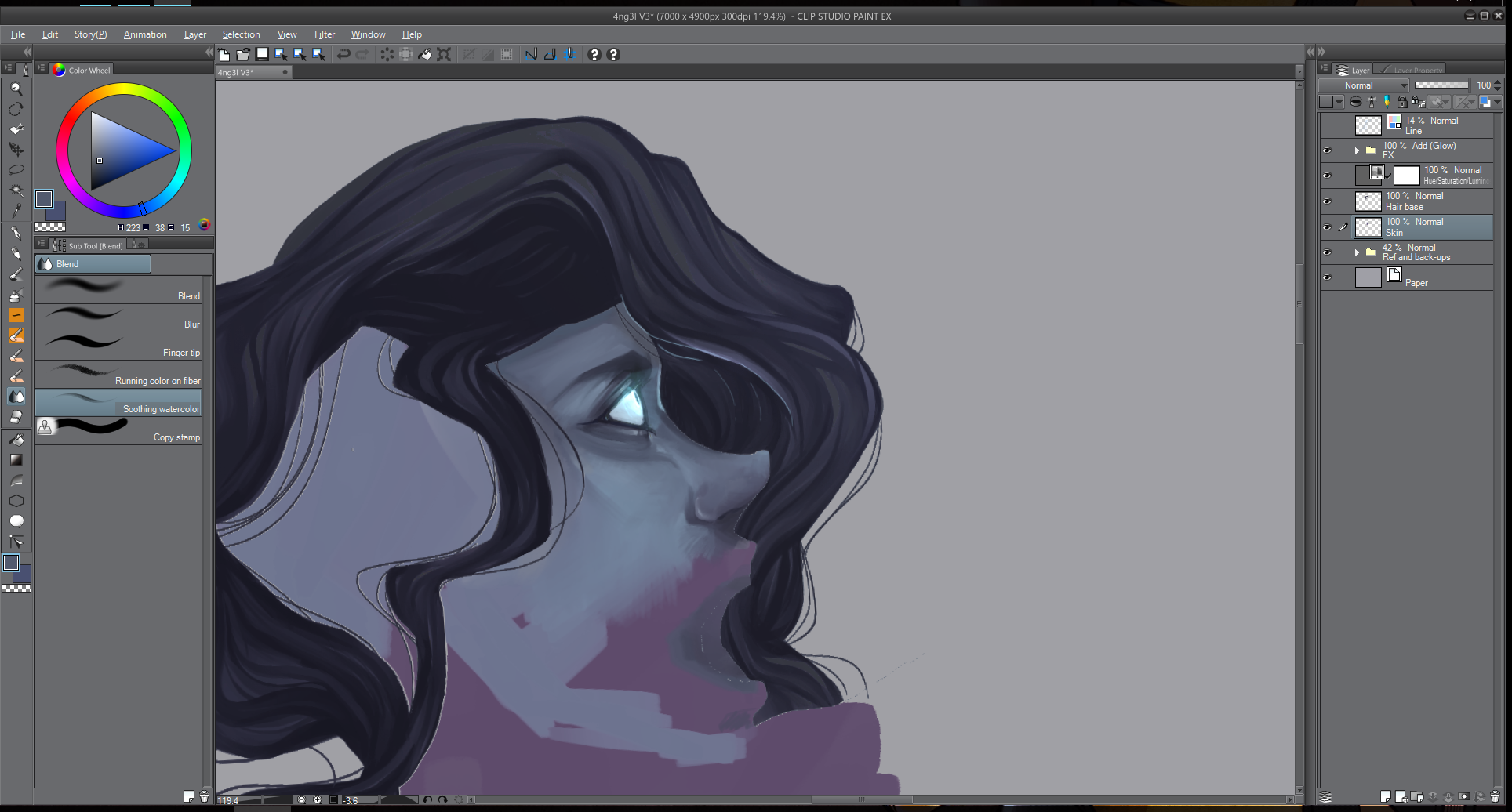Click the Open file folder icon
Screen dimensions: 1512x812
(x=243, y=54)
